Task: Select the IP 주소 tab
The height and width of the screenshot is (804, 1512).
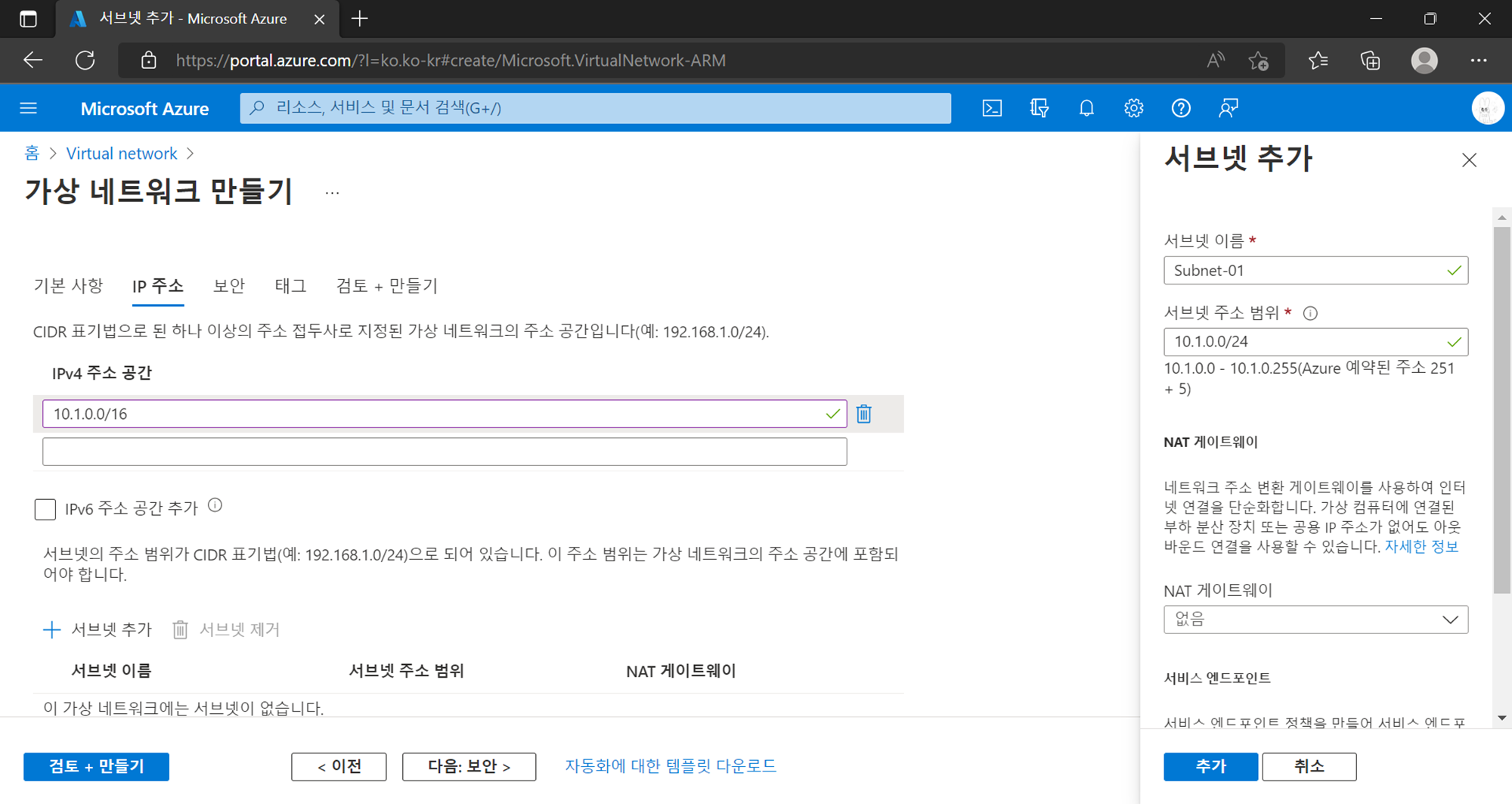Action: coord(158,286)
